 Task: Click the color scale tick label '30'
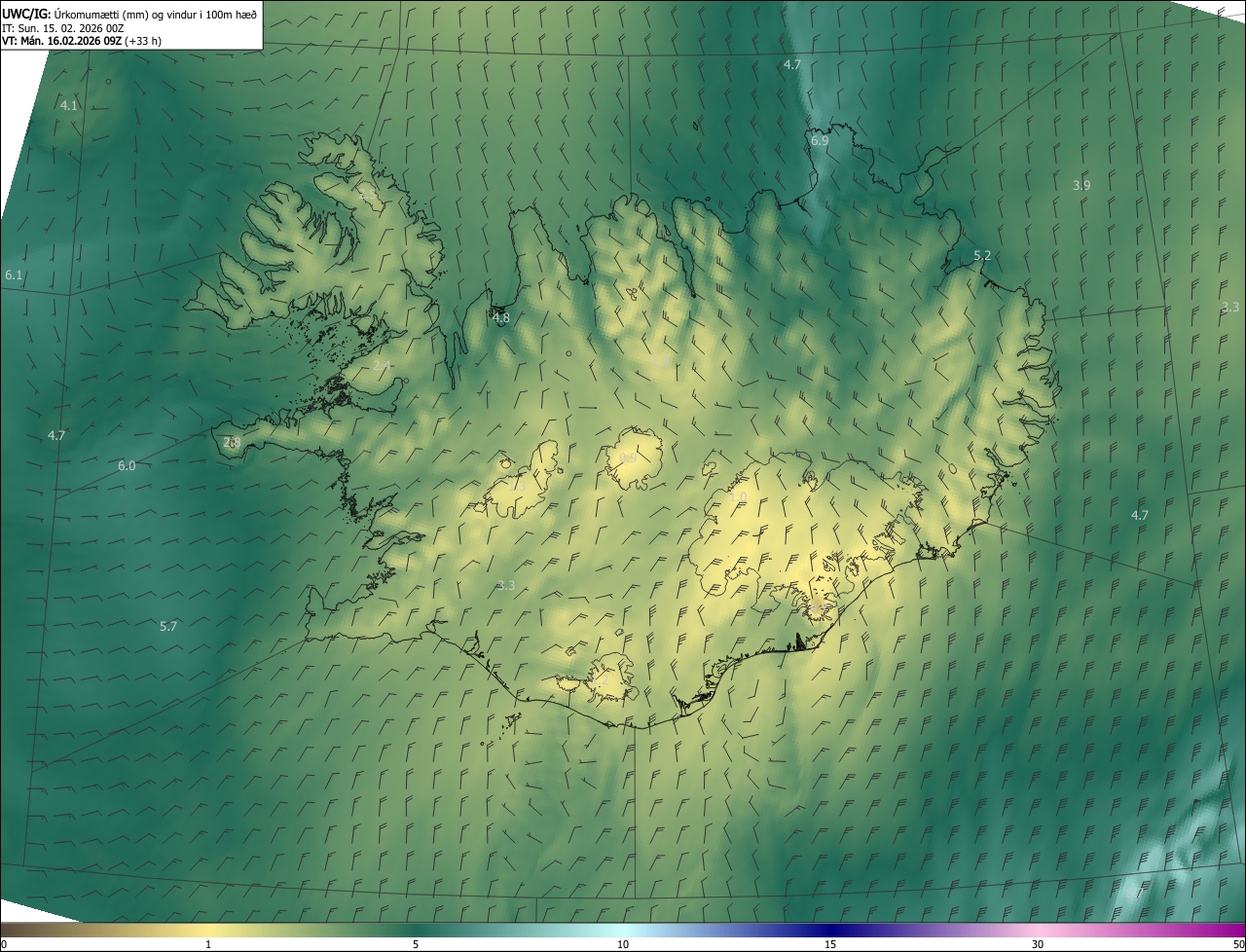point(1038,944)
